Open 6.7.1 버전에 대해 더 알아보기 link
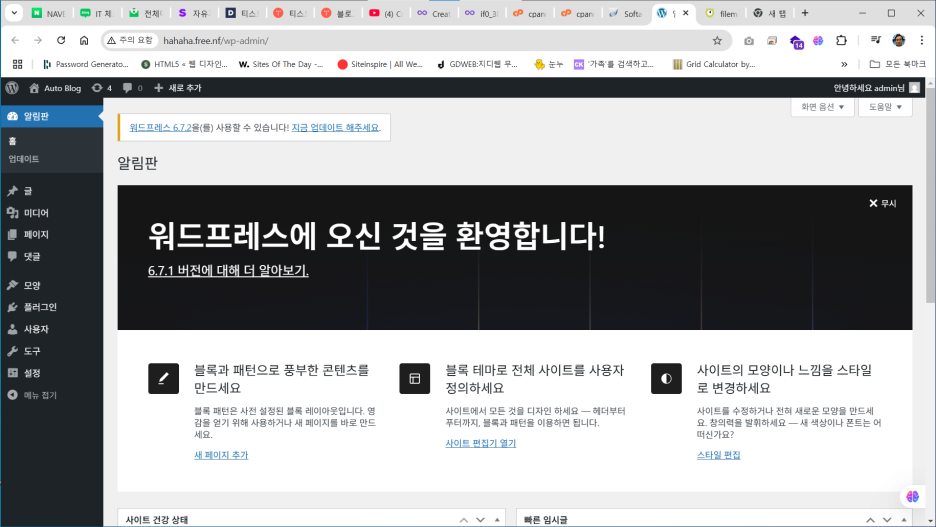 [228, 270]
